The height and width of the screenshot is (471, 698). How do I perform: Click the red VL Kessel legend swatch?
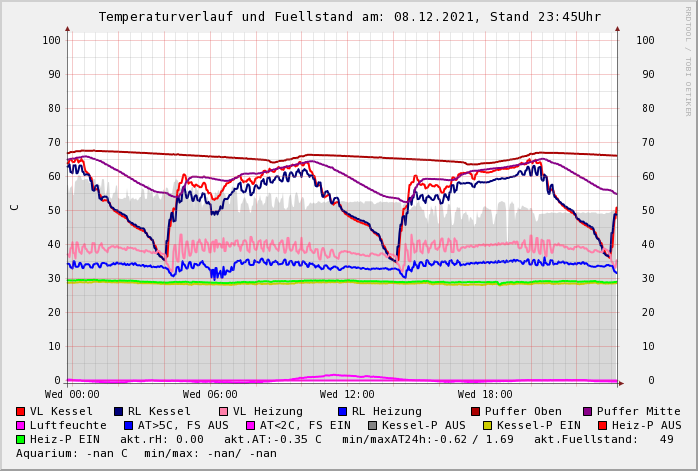coord(21,411)
